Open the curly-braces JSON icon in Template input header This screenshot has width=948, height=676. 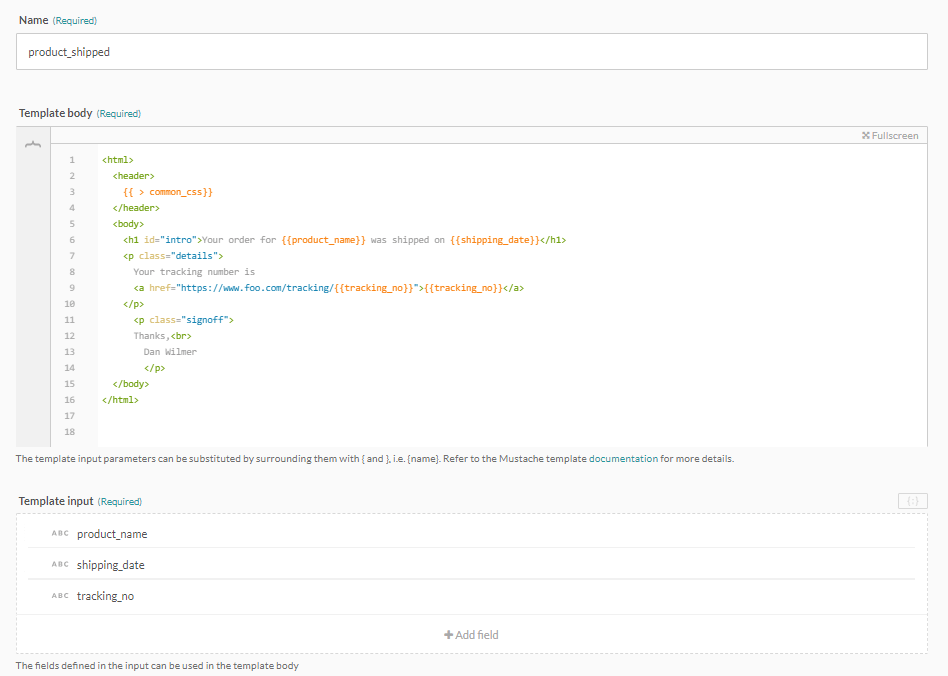(912, 501)
